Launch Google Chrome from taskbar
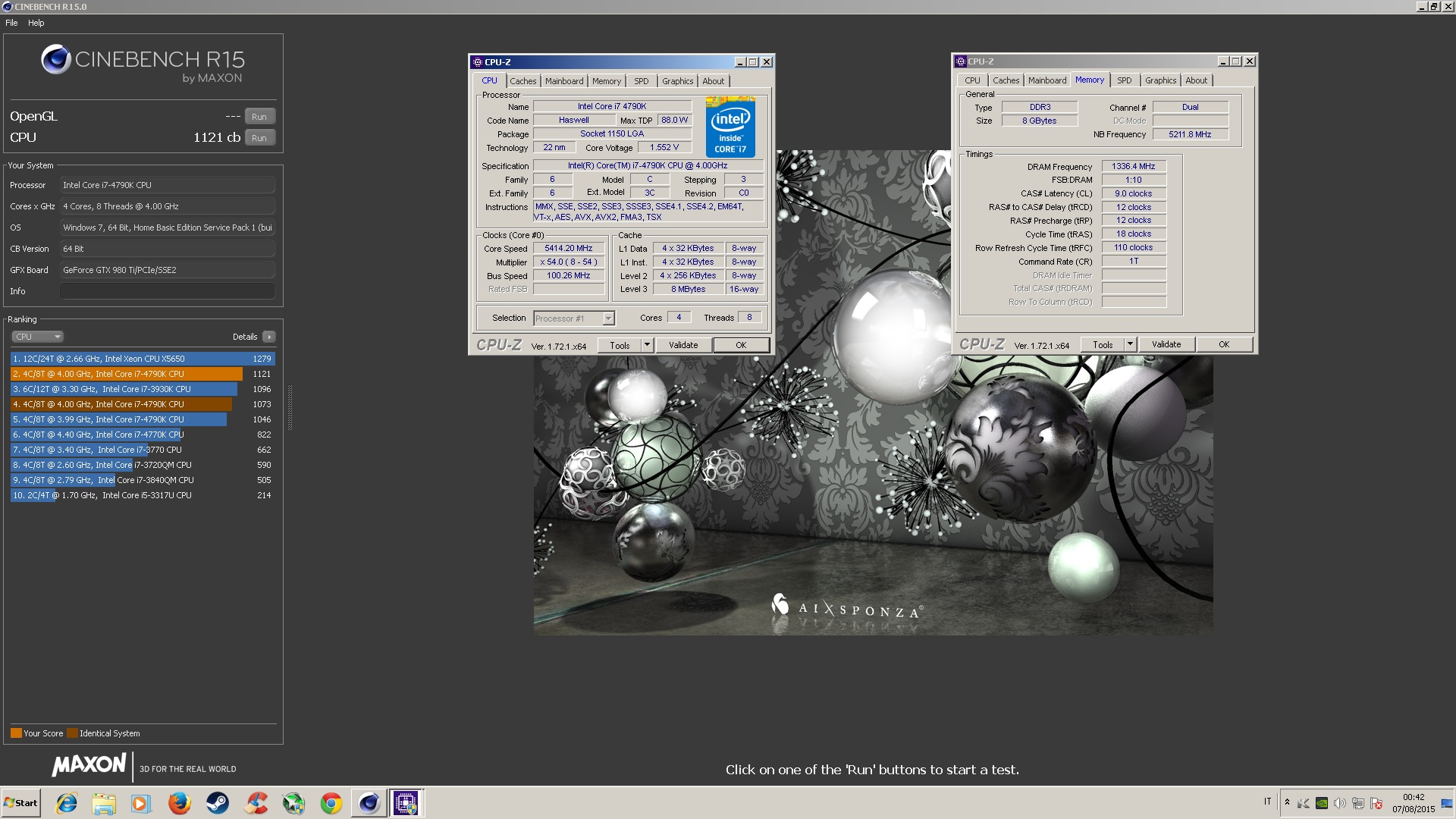The image size is (1456, 819). click(x=331, y=803)
